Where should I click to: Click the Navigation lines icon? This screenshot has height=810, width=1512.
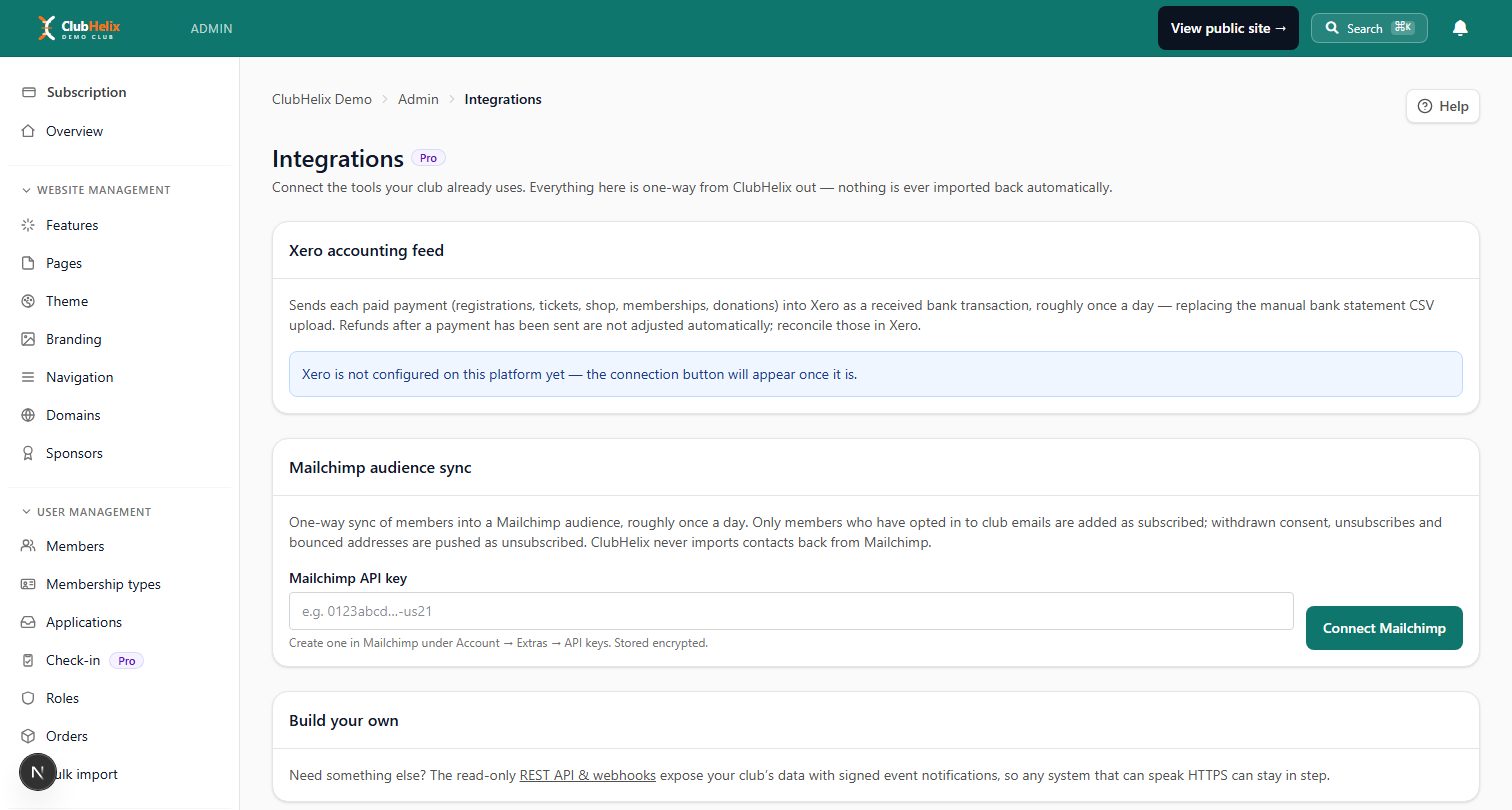click(28, 377)
